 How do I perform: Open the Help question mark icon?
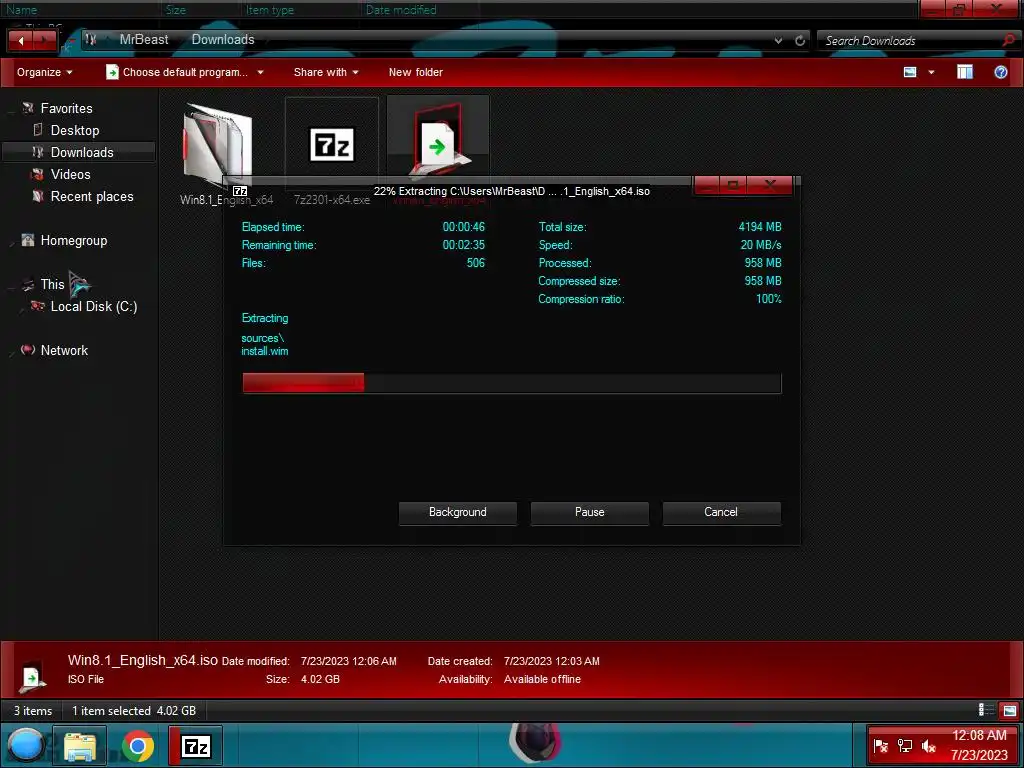coord(1000,72)
